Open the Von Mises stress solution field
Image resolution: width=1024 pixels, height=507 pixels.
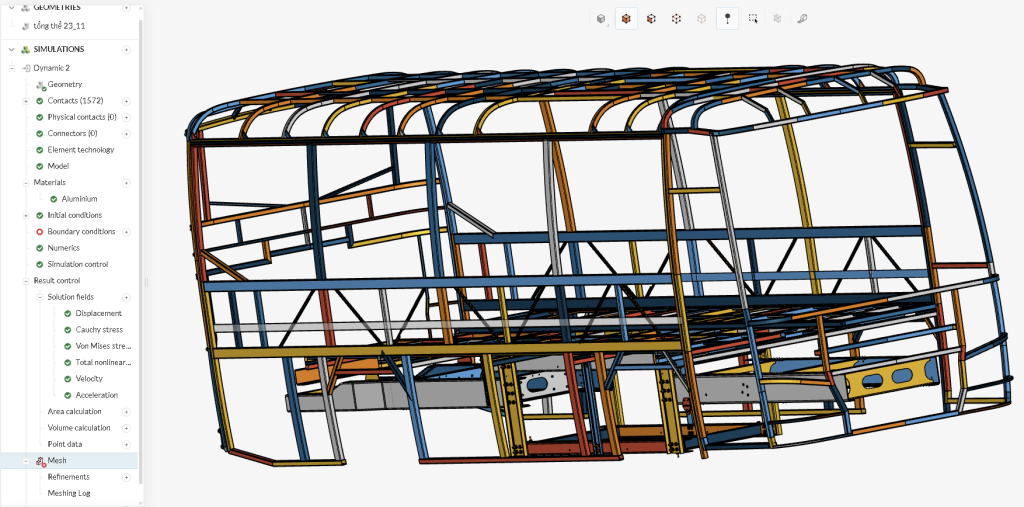click(103, 346)
